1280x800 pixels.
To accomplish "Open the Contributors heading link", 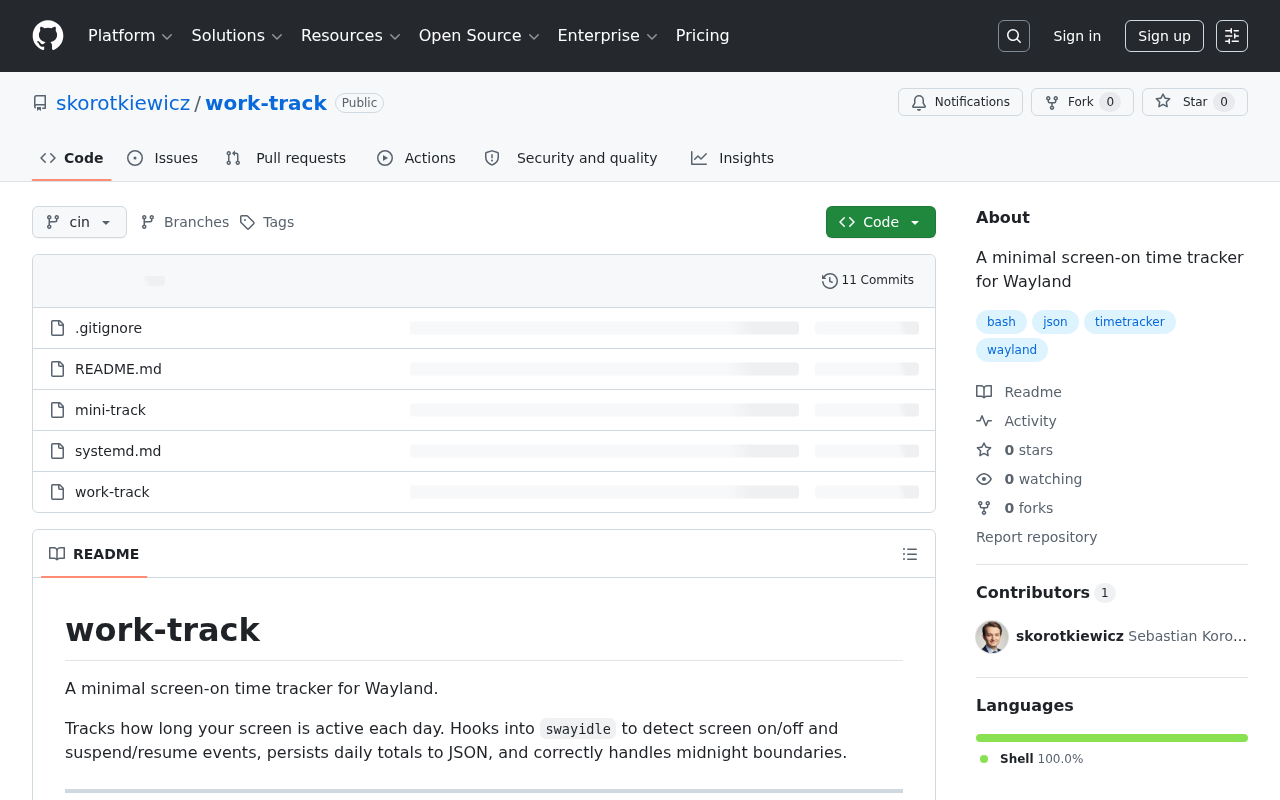I will [1045, 592].
